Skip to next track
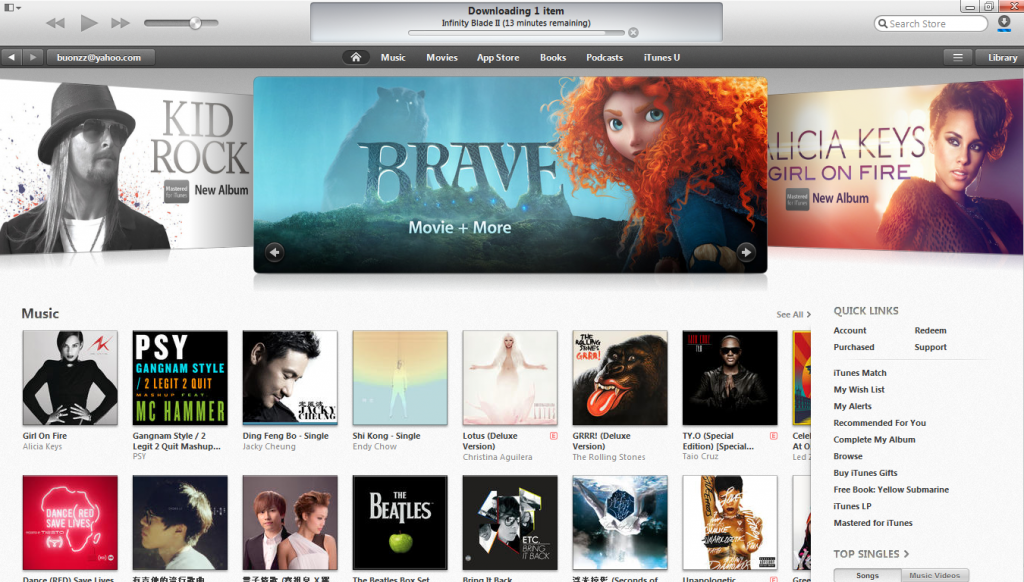Image resolution: width=1024 pixels, height=582 pixels. (120, 24)
